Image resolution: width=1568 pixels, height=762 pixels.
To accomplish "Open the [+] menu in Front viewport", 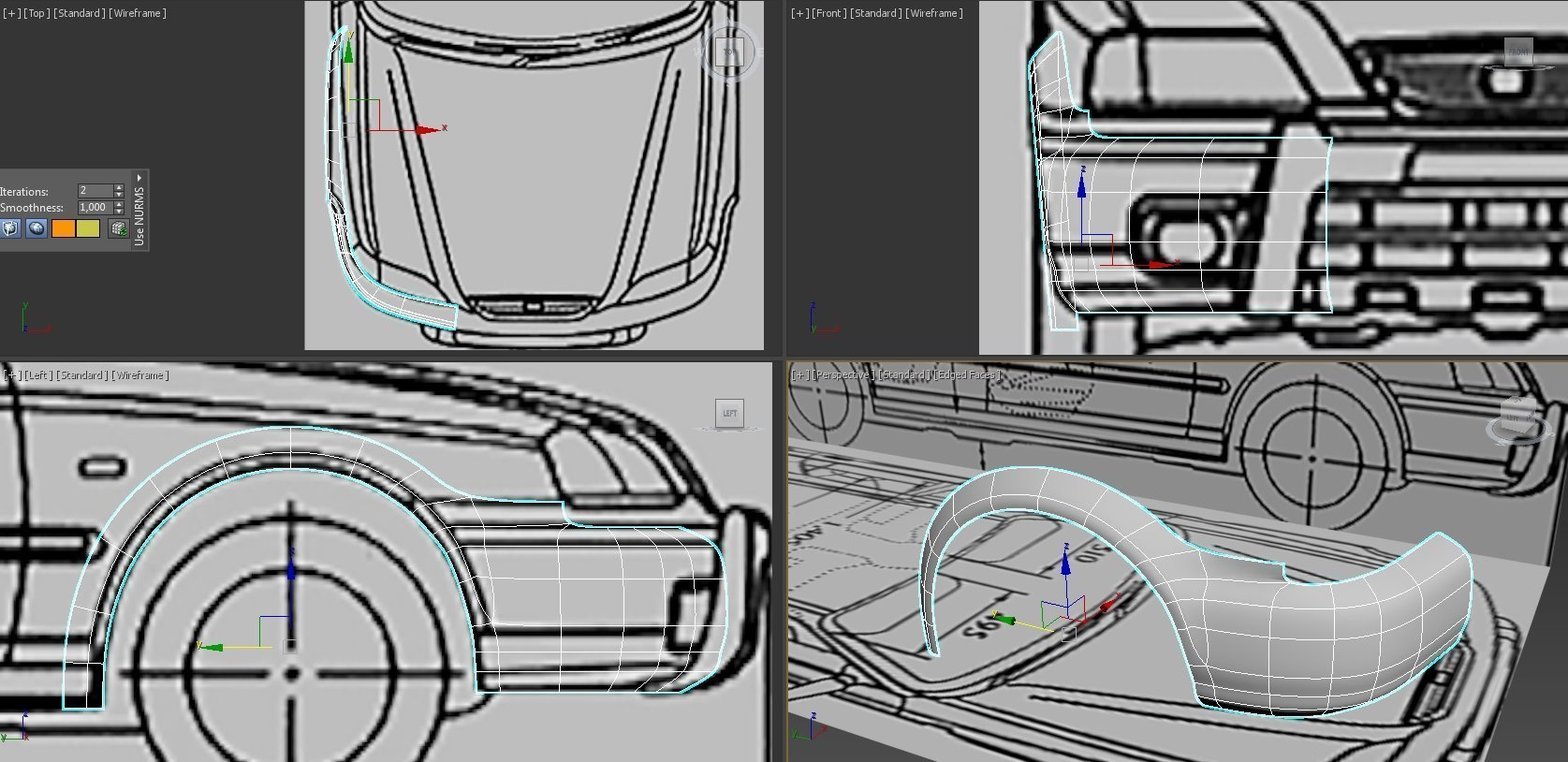I will click(x=800, y=13).
